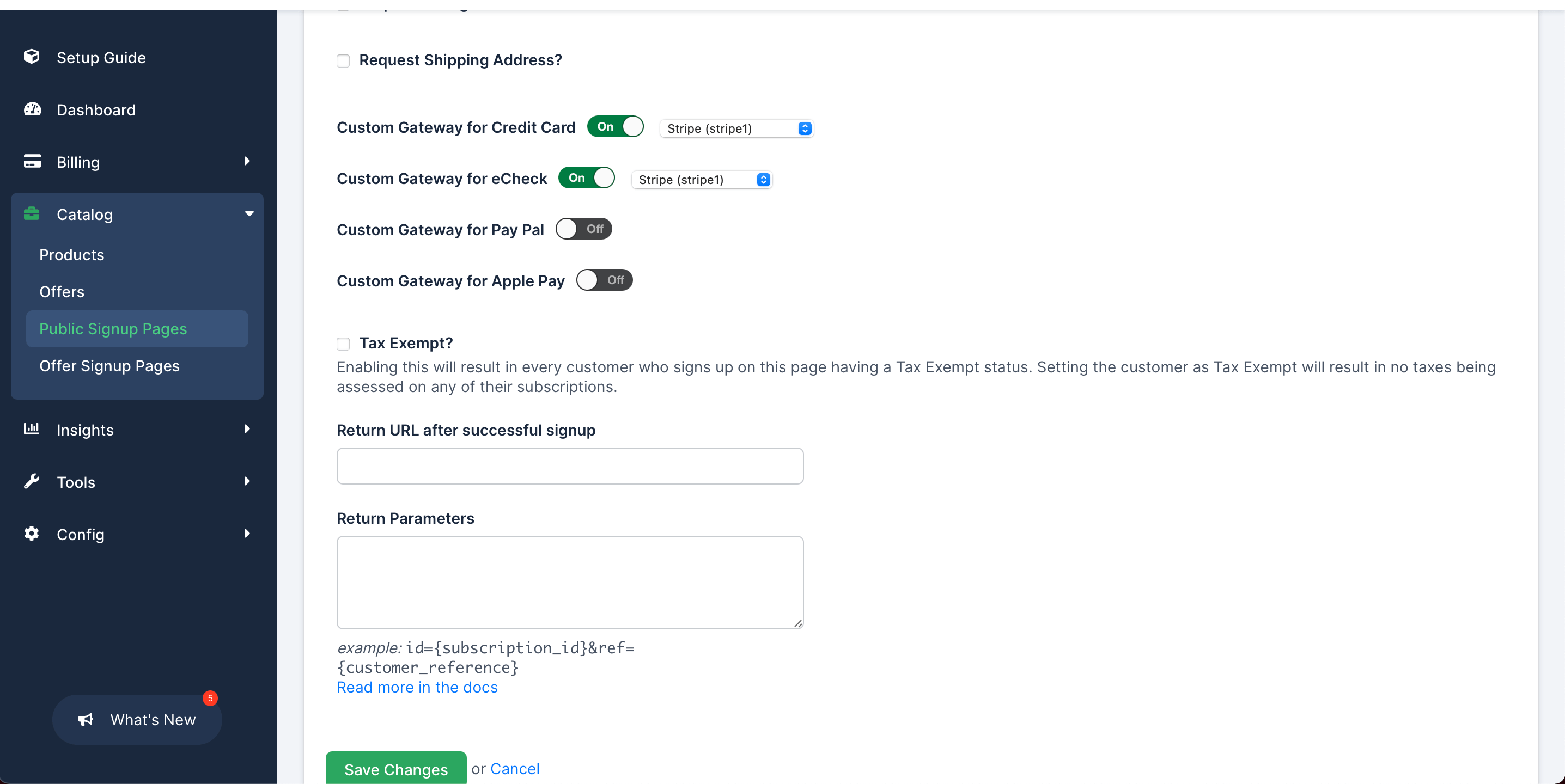Open Credit Card gateway Stripe dropdown
Screen dimensions: 1565x784
[x=736, y=128]
